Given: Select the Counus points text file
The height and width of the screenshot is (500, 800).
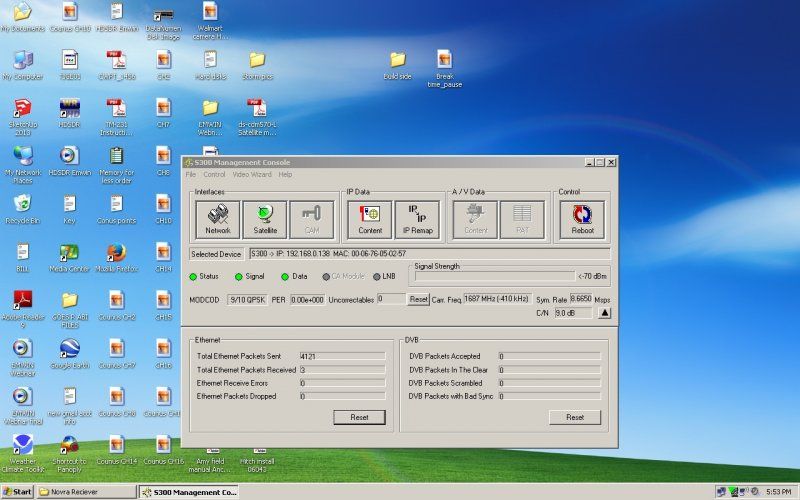Looking at the screenshot, I should [x=116, y=210].
